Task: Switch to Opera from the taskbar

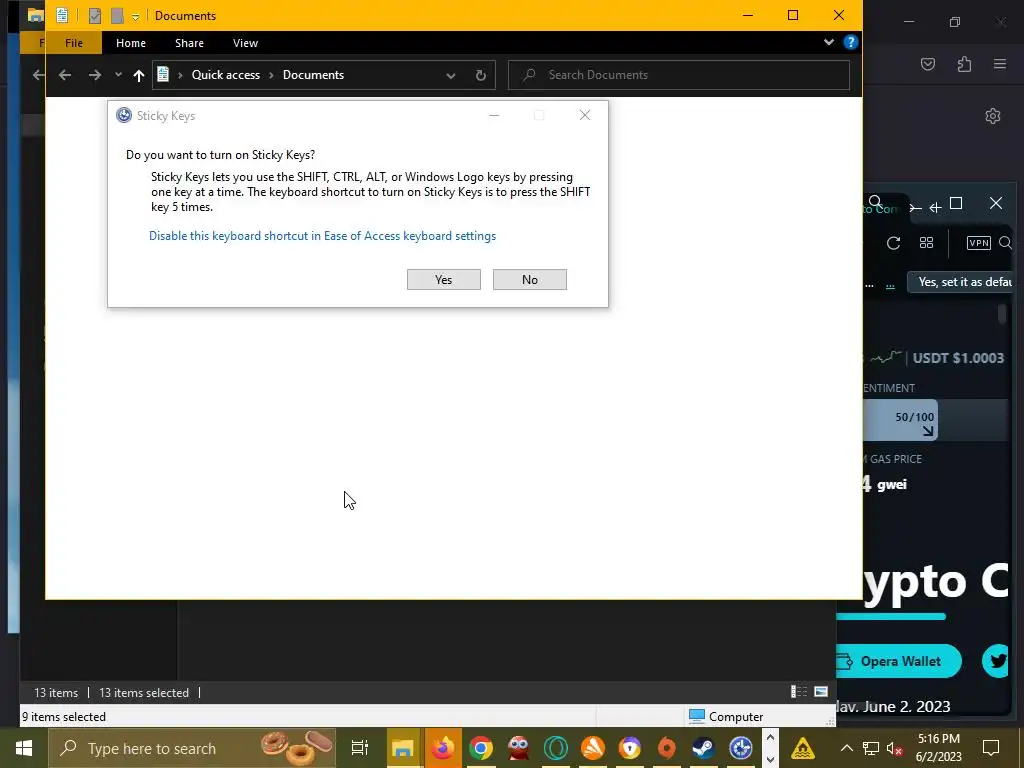Action: click(556, 748)
